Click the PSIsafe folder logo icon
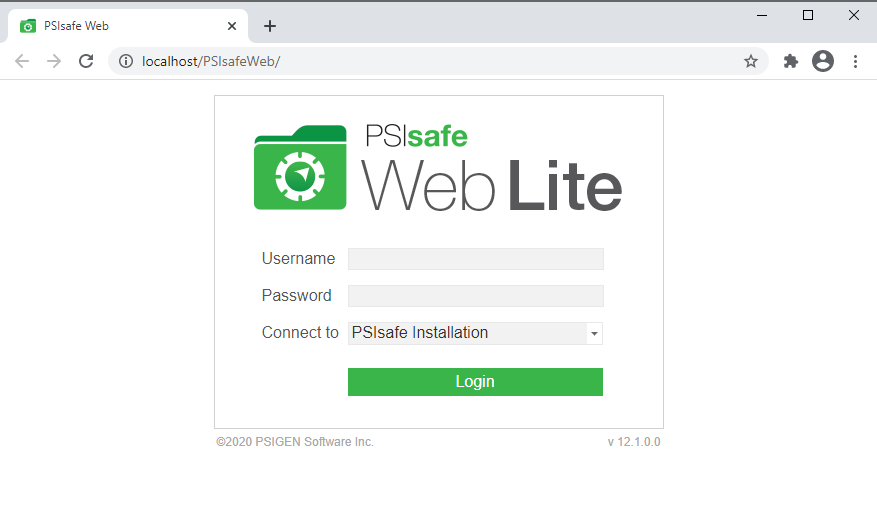Screen dimensions: 877x524 tap(300, 168)
